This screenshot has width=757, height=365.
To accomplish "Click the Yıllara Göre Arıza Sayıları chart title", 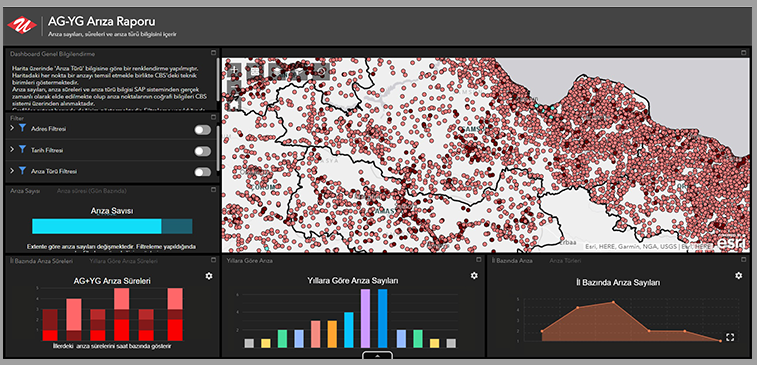I will point(353,281).
